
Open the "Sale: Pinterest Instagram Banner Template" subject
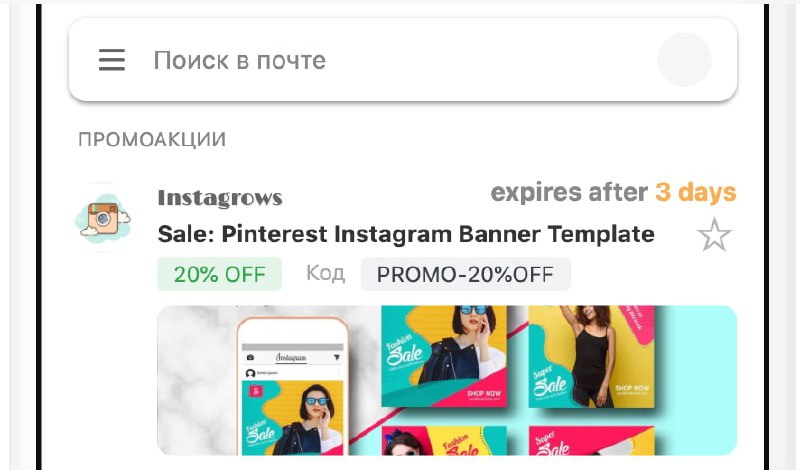click(x=406, y=234)
